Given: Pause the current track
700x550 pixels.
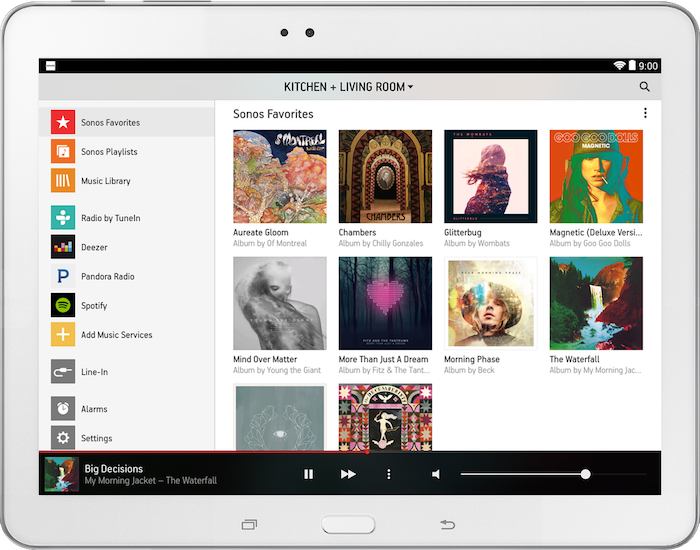Looking at the screenshot, I should coord(308,474).
